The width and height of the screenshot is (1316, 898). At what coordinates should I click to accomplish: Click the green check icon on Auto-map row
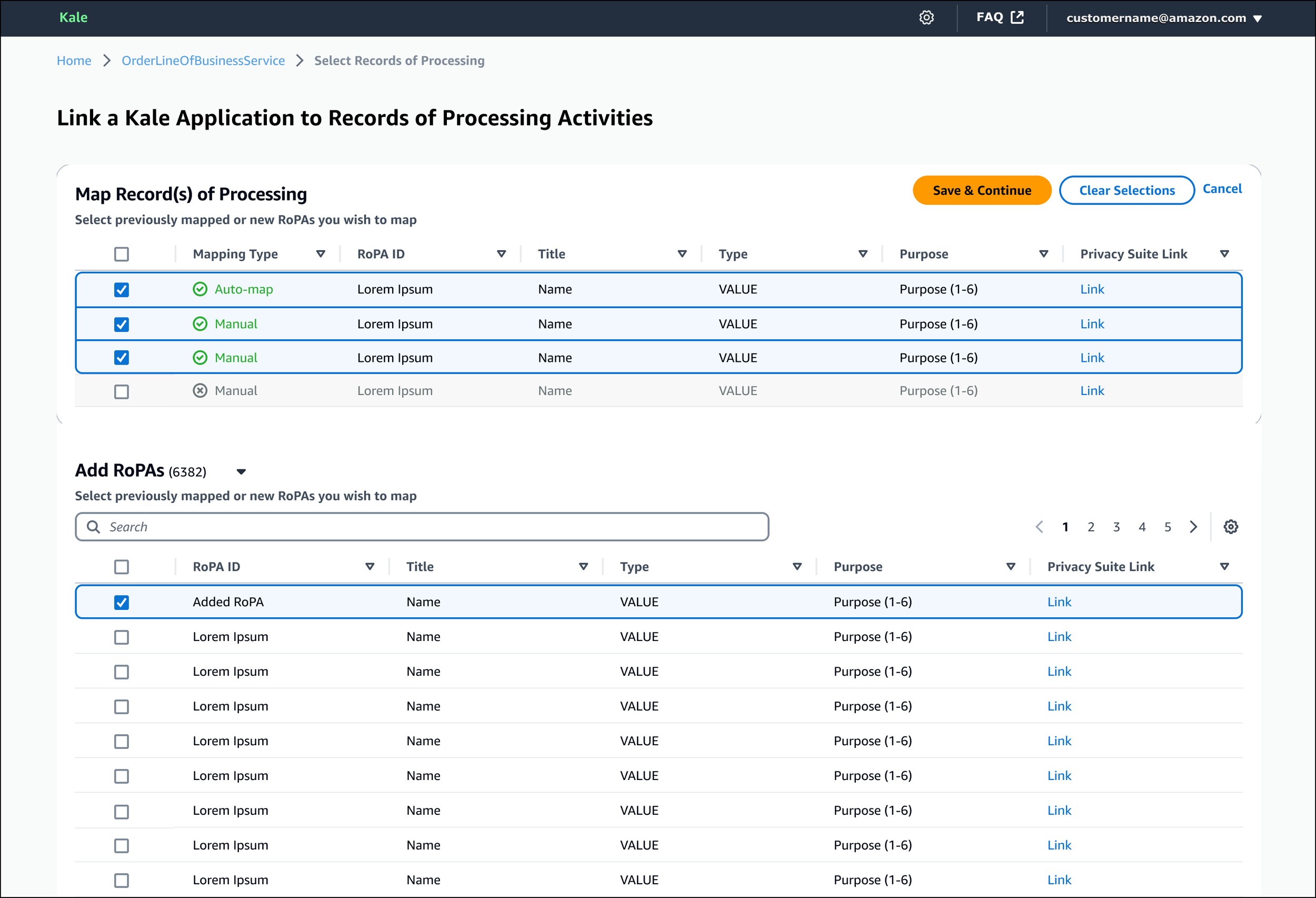click(200, 290)
